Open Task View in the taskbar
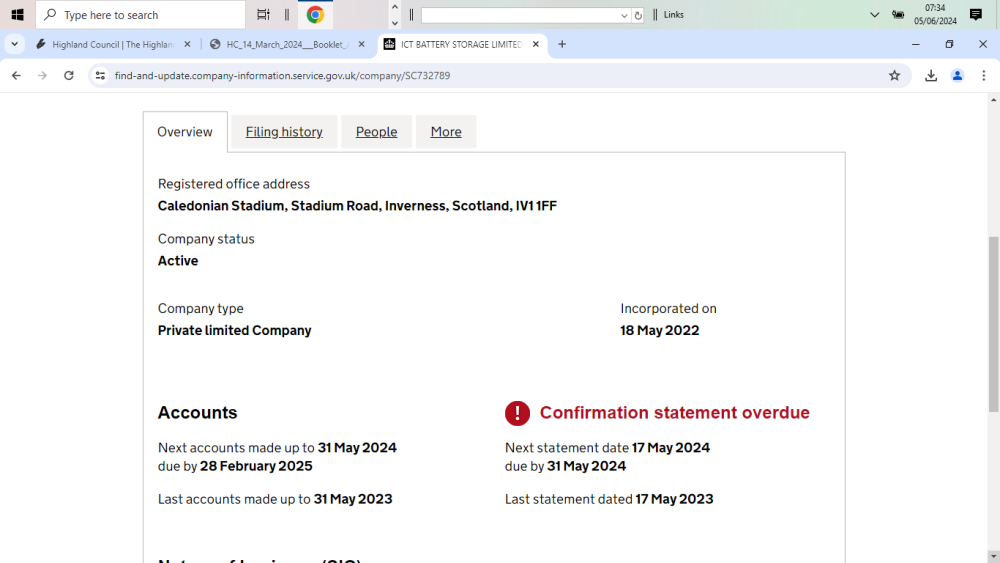The width and height of the screenshot is (1000, 563). (263, 15)
